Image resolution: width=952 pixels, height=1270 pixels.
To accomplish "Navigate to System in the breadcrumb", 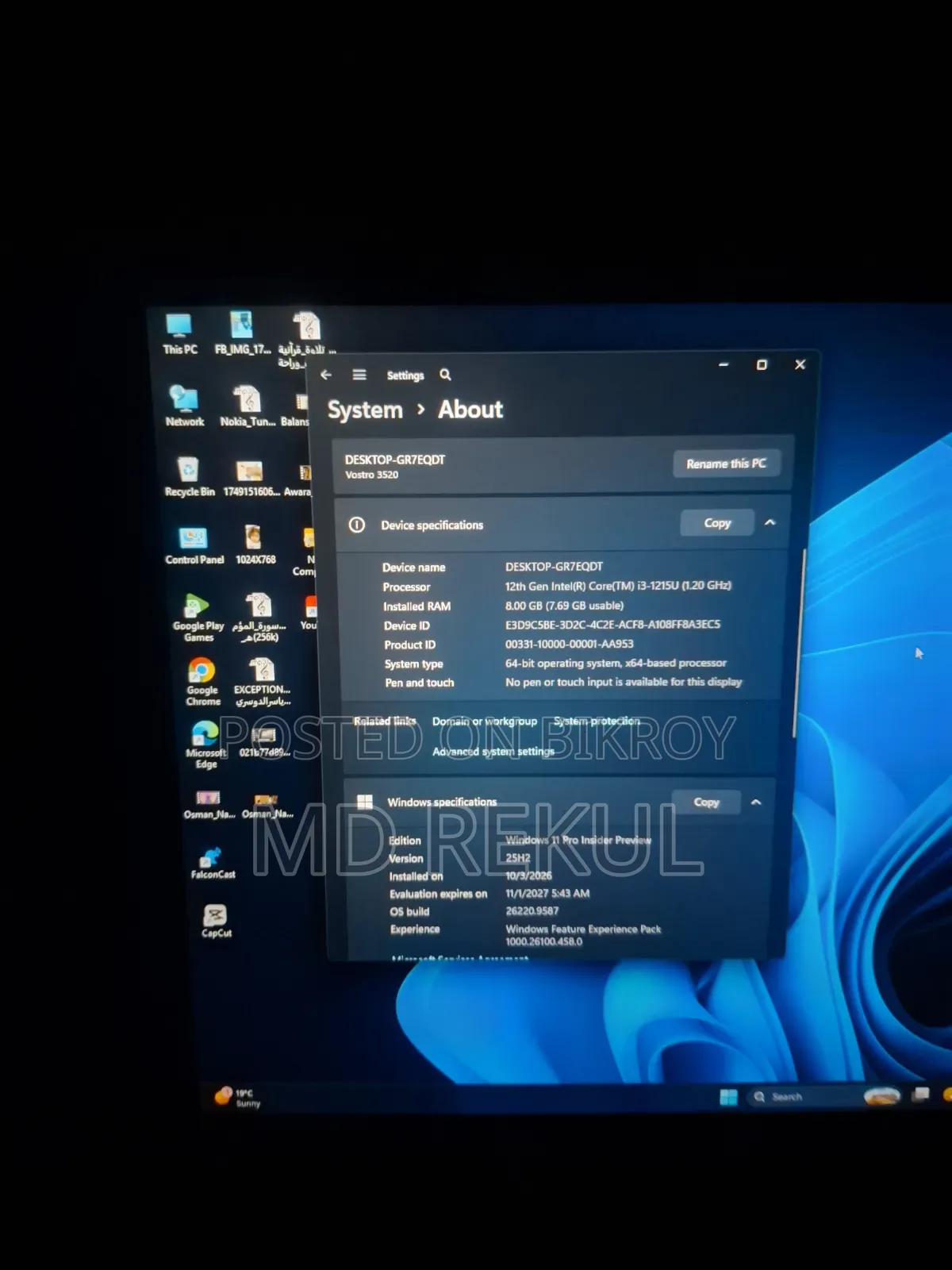I will tap(365, 410).
